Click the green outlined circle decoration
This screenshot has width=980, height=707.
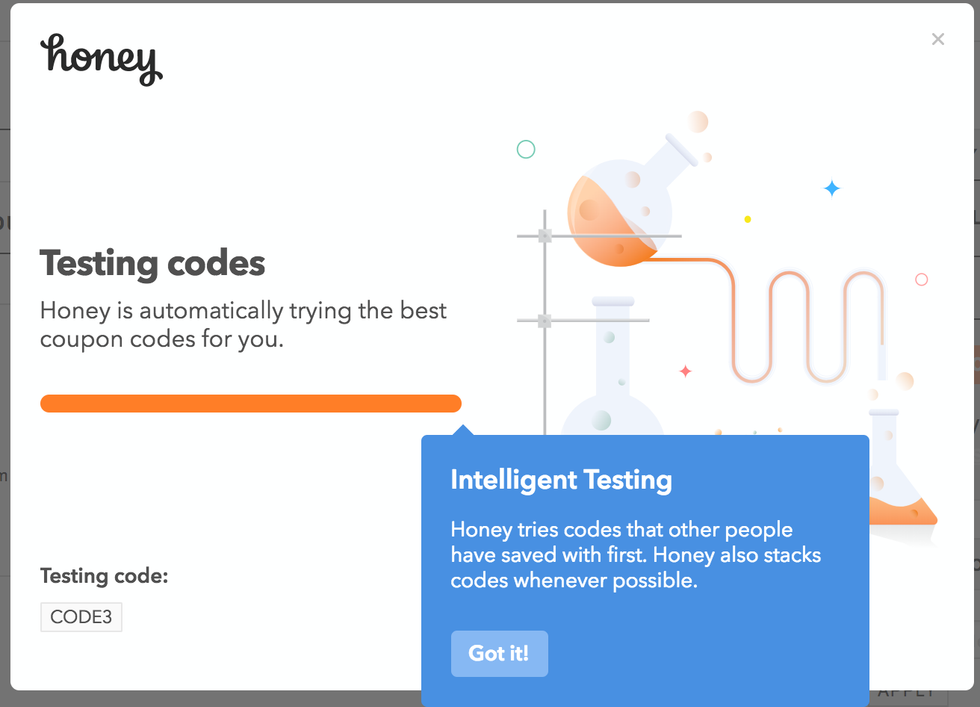[x=526, y=150]
